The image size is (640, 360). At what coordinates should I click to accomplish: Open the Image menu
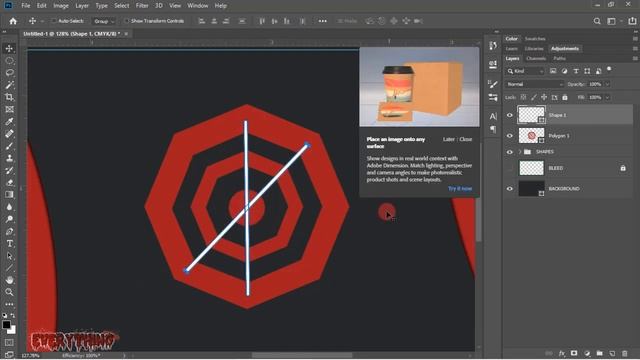pyautogui.click(x=61, y=6)
